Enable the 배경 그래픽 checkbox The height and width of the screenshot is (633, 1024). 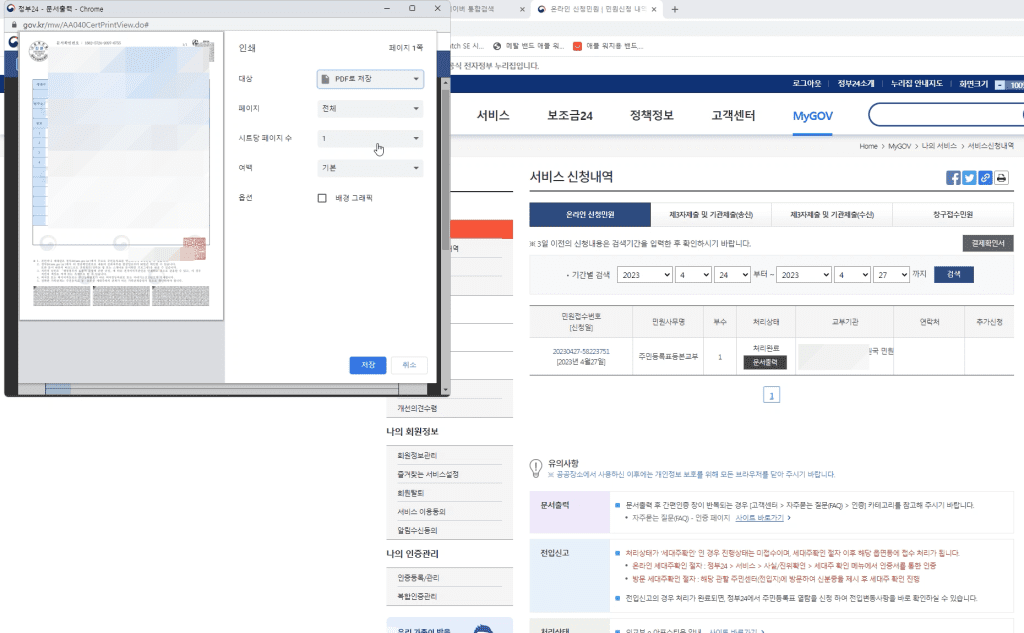[x=322, y=198]
